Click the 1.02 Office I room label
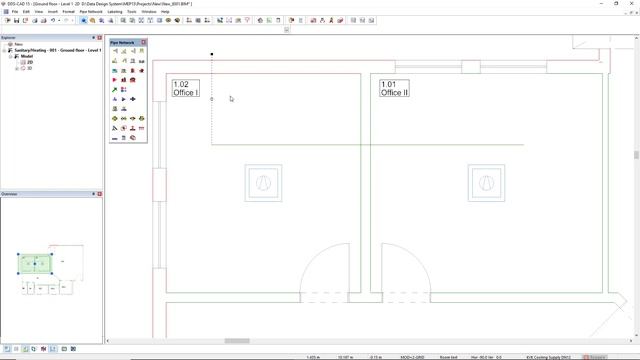Screen dimensions: 640x360 [186, 88]
